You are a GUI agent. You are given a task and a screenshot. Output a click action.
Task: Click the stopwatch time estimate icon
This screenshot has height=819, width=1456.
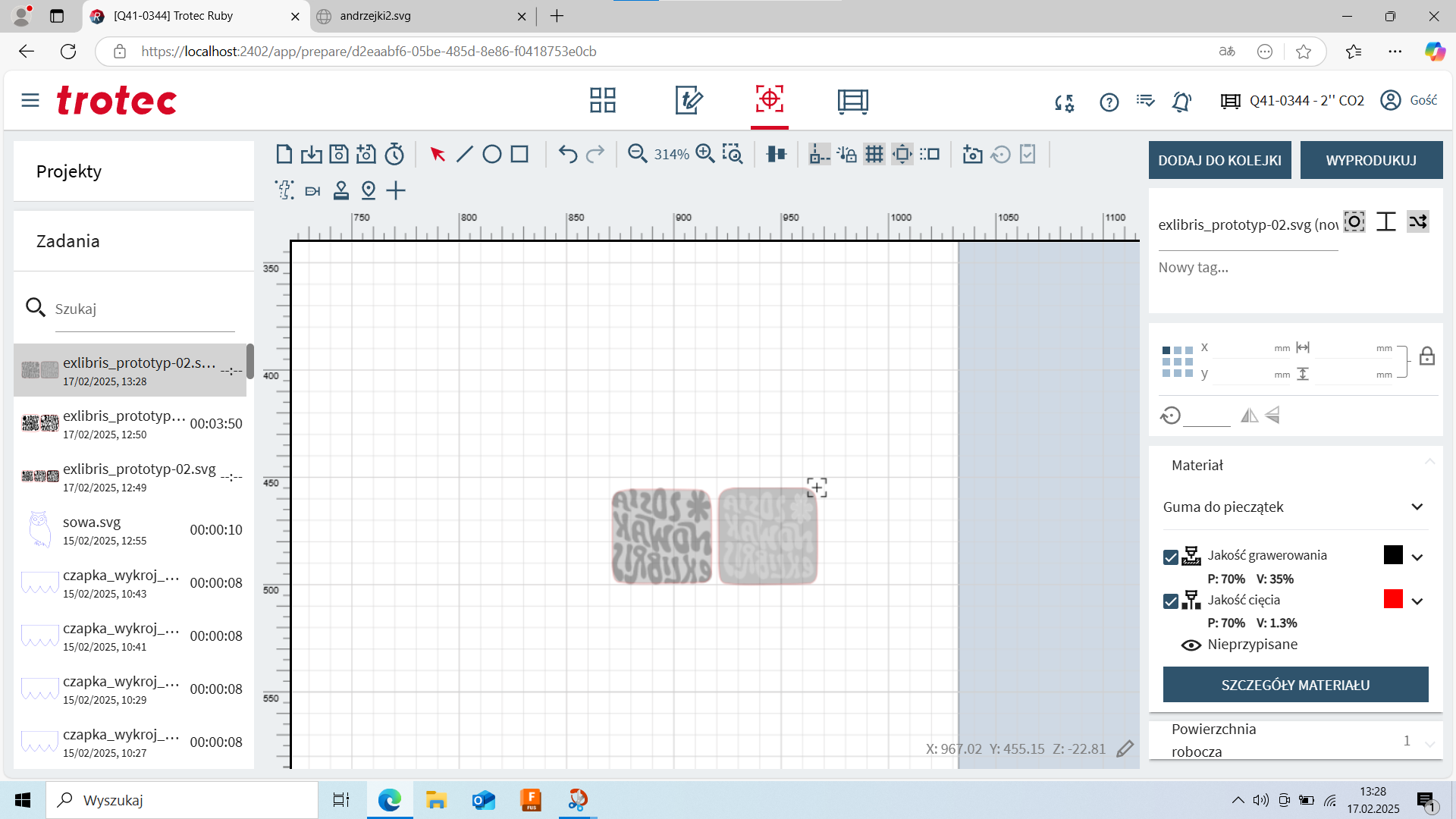click(394, 154)
